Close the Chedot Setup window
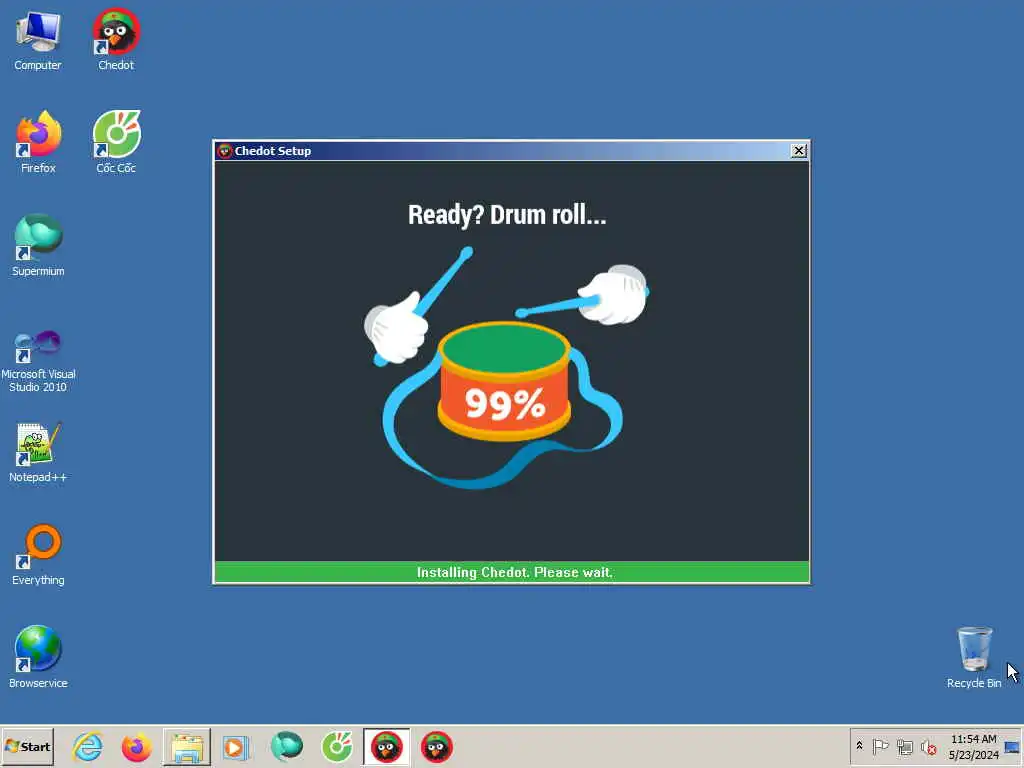The width and height of the screenshot is (1024, 768). 799,151
